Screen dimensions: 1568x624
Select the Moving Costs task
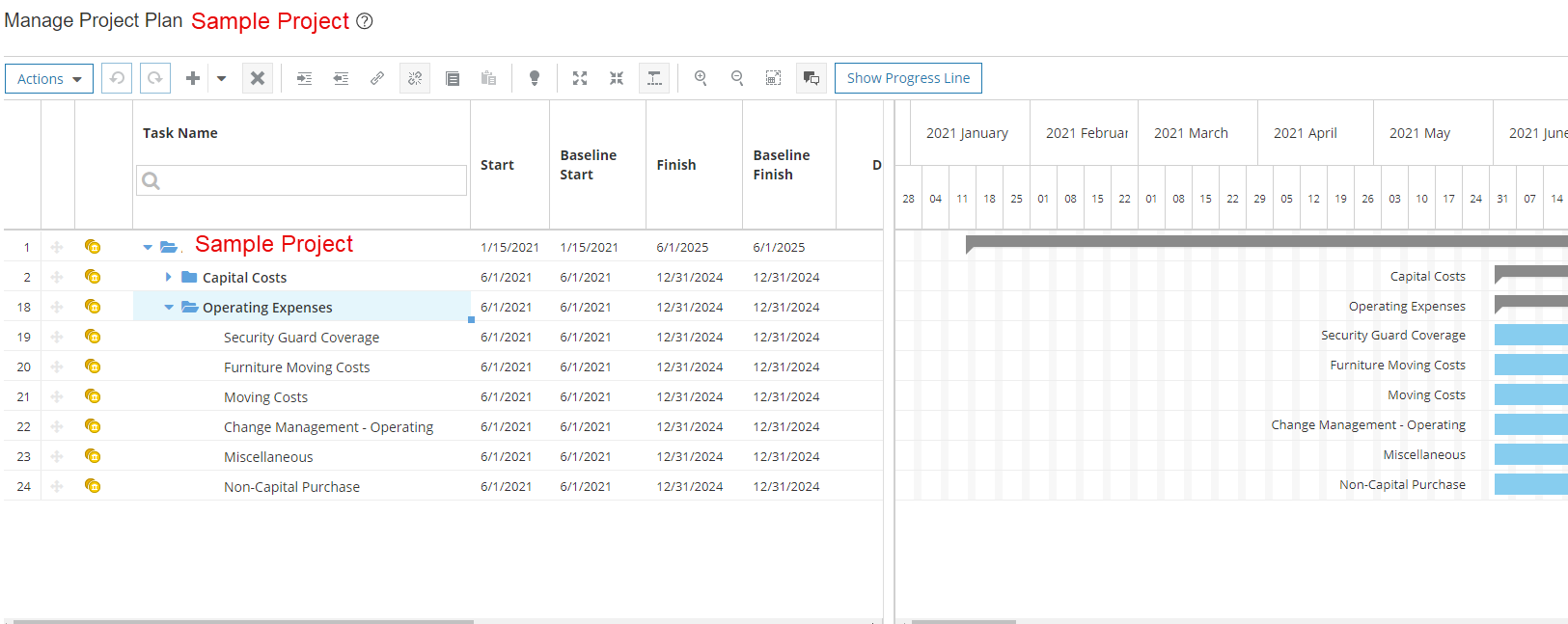265,397
